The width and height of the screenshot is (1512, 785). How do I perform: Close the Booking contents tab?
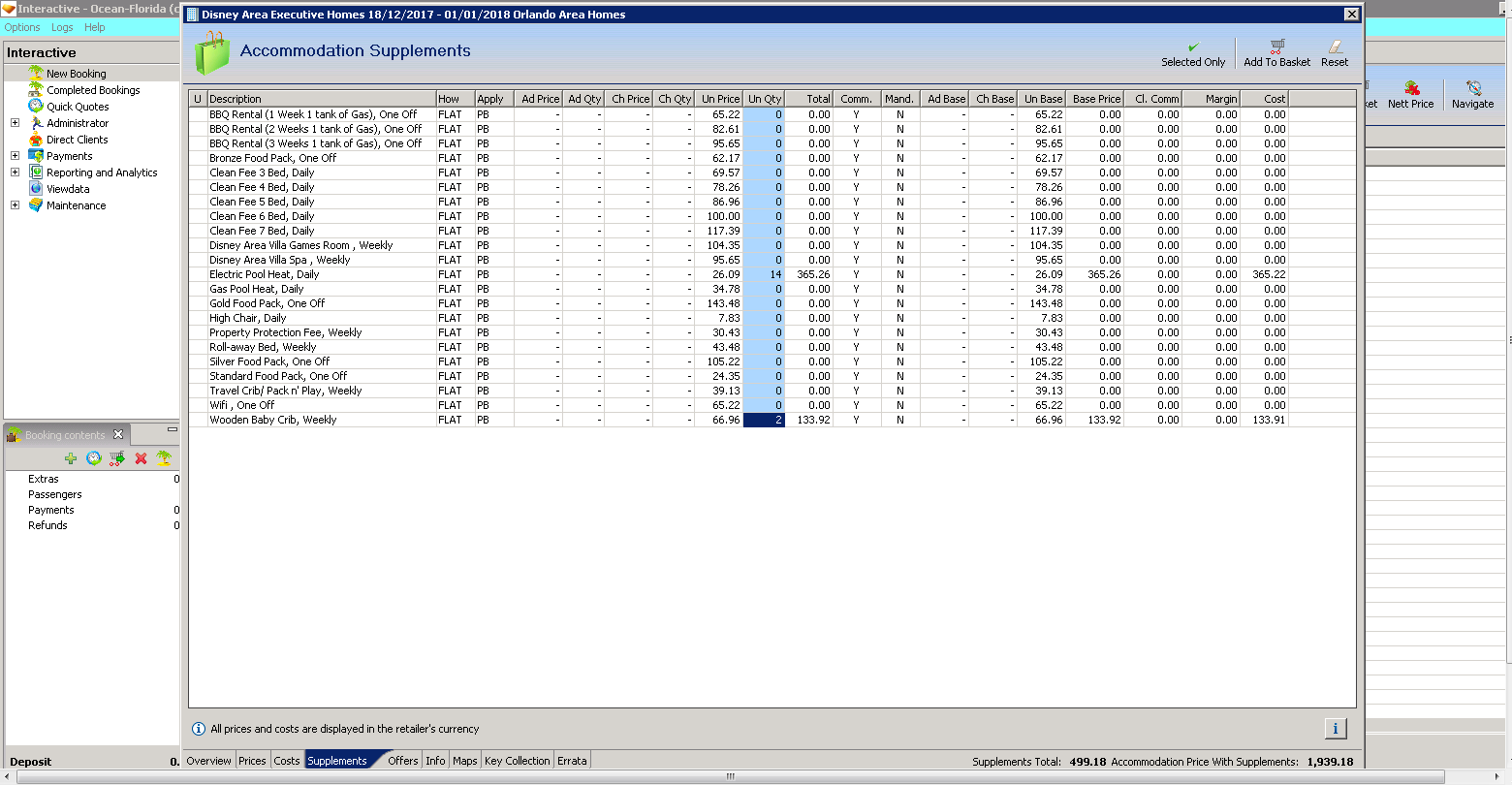point(118,434)
